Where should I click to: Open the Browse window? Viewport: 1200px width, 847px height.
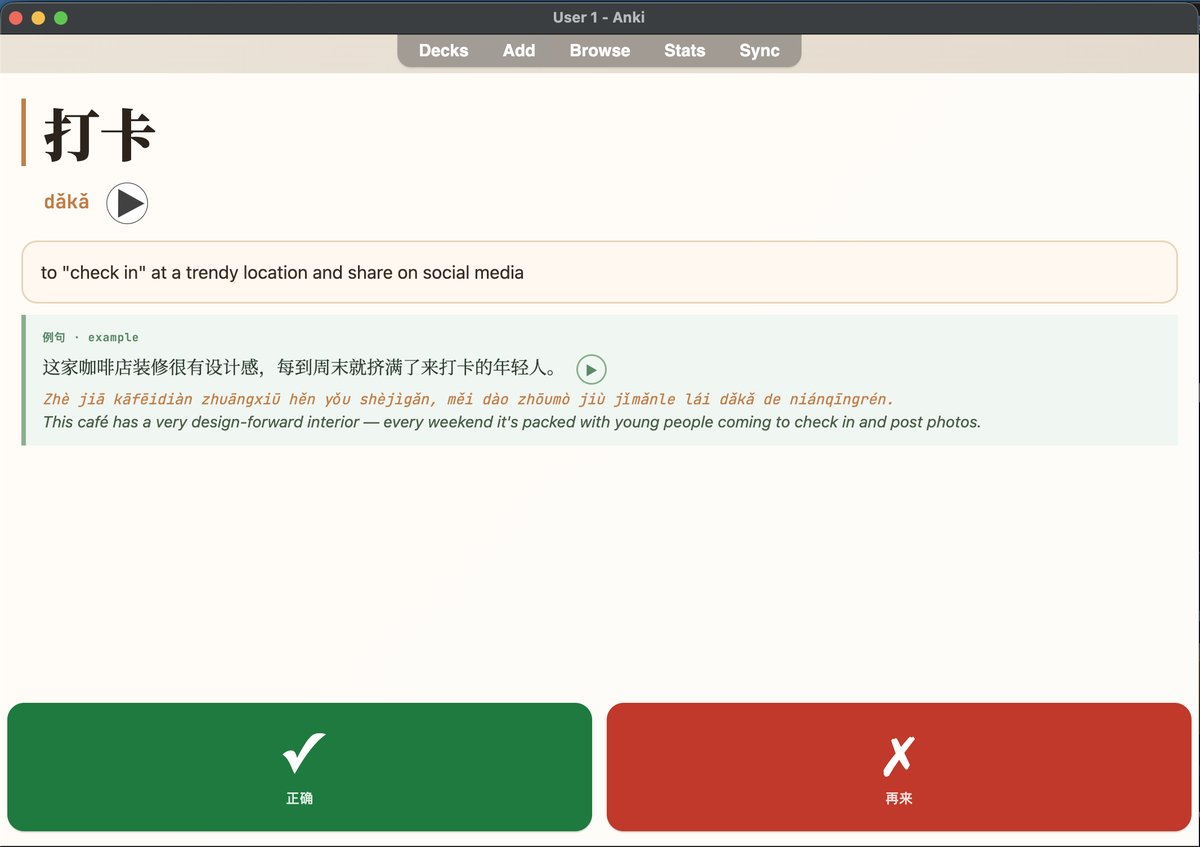(x=599, y=50)
